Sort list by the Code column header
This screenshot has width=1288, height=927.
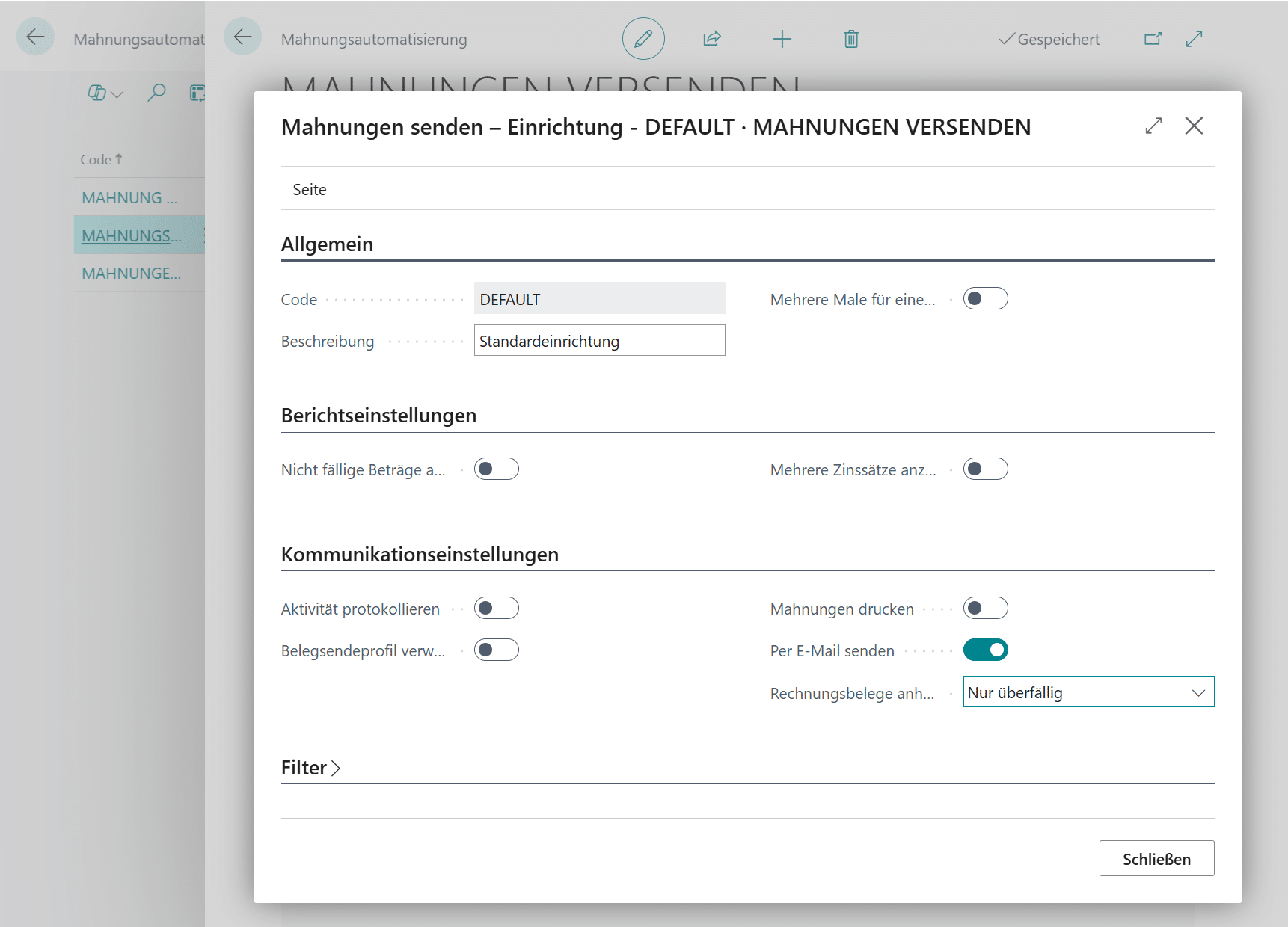tap(99, 158)
